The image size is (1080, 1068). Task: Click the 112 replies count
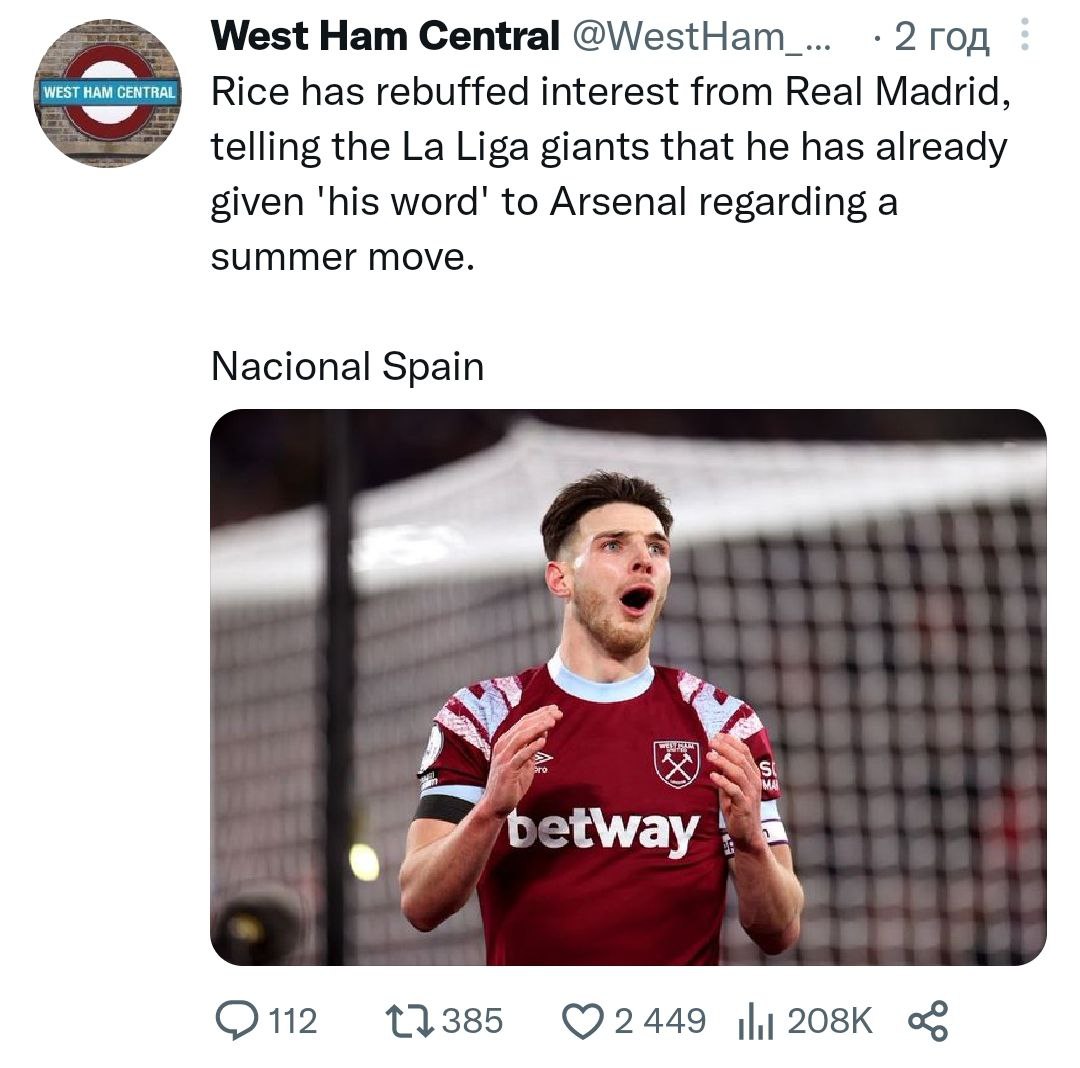pyautogui.click(x=293, y=1021)
